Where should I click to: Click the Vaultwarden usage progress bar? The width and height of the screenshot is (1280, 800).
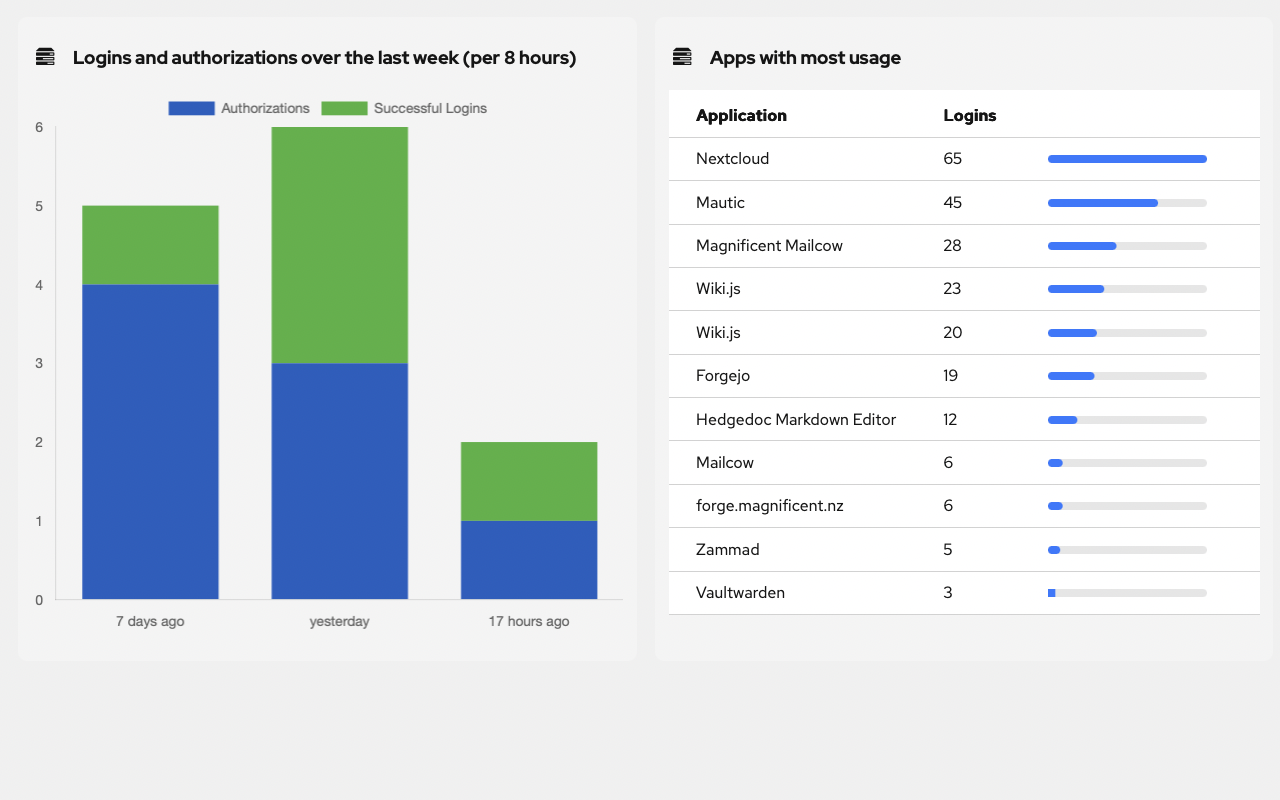point(1127,593)
